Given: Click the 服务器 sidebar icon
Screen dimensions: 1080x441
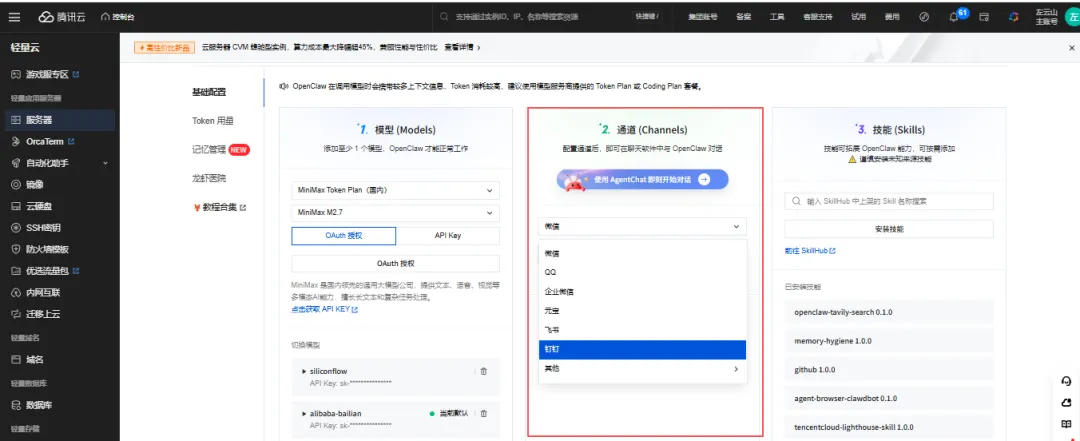Looking at the screenshot, I should (16, 120).
